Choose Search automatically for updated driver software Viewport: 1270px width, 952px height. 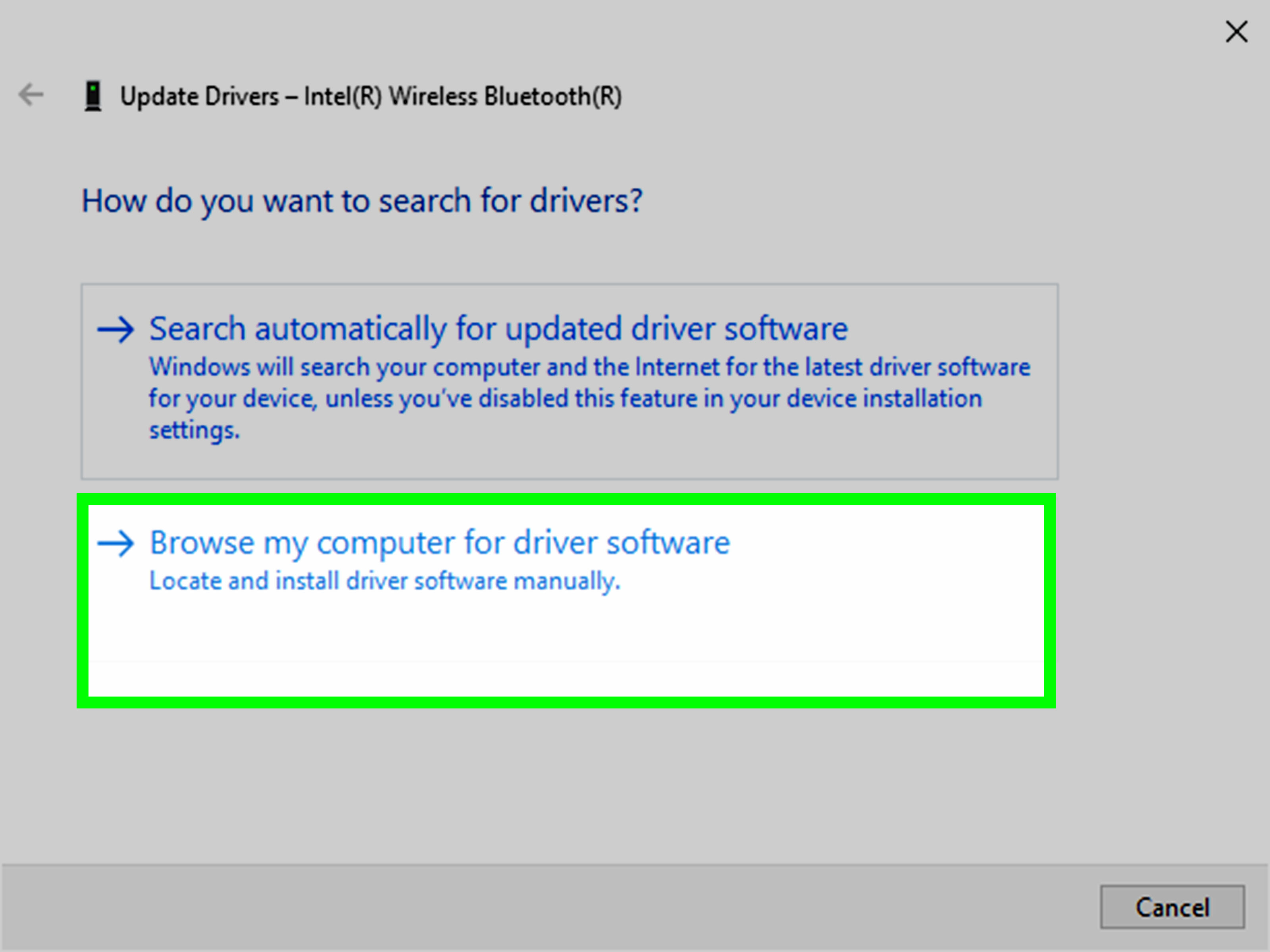[x=570, y=381]
